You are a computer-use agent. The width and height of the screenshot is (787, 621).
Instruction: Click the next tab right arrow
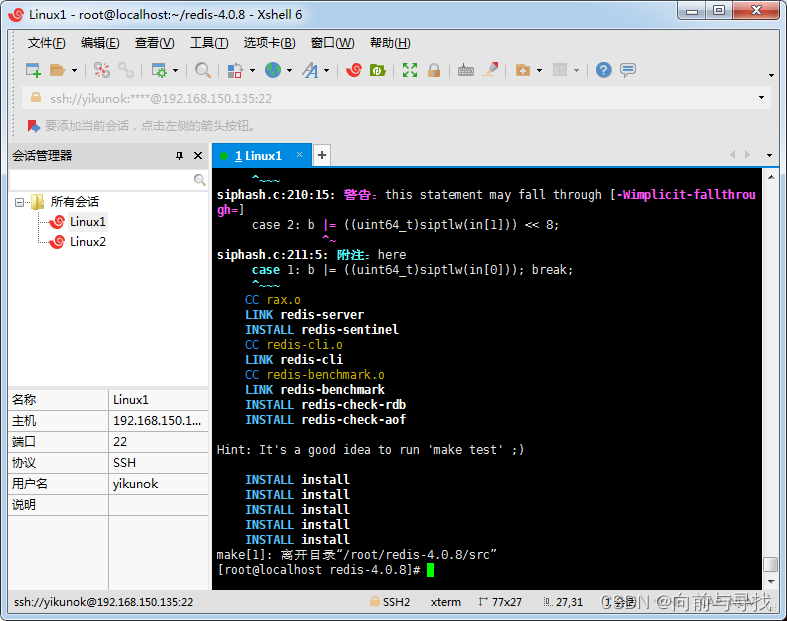tap(748, 155)
